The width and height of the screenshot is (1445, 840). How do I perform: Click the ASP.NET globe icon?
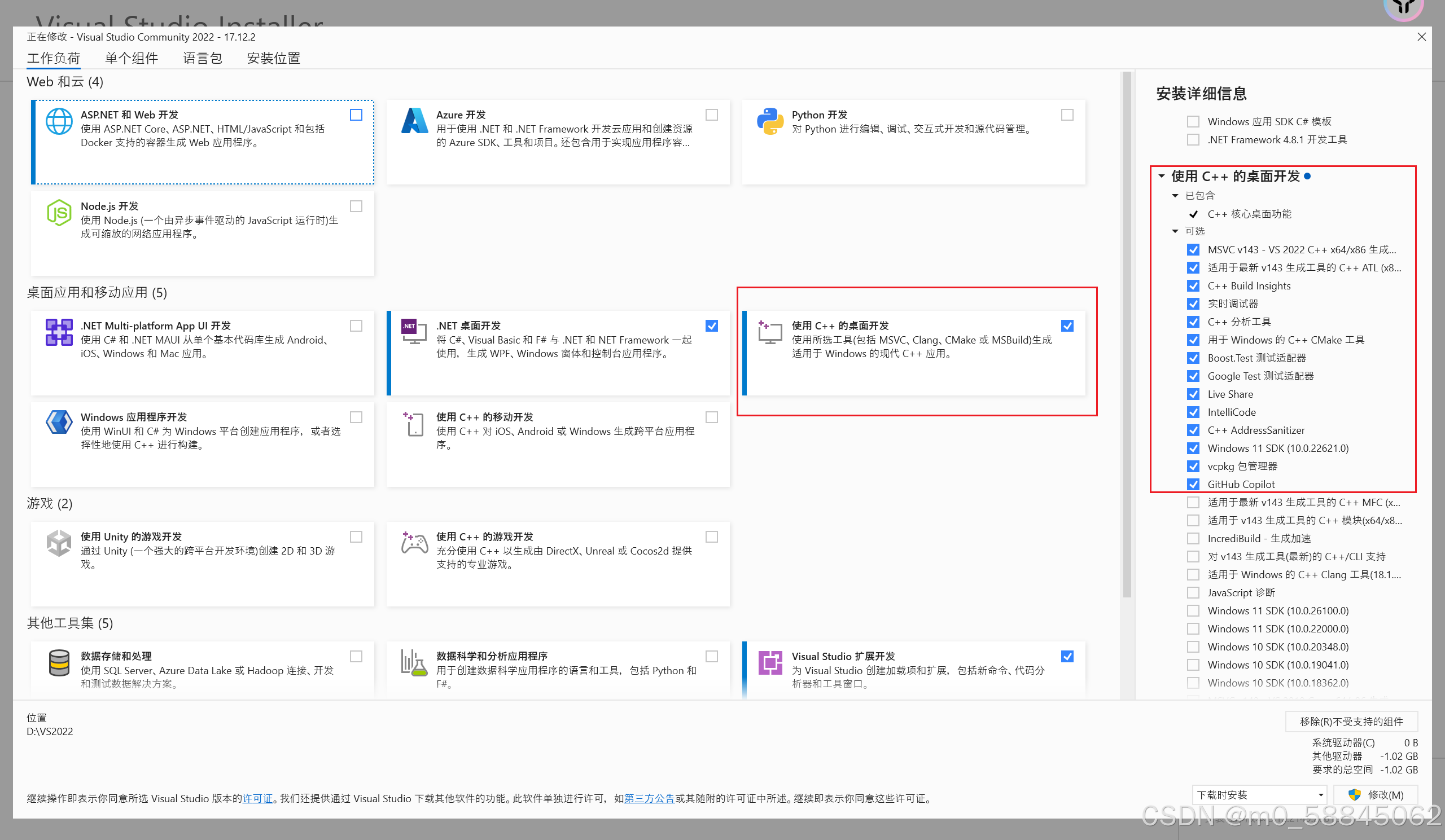59,121
